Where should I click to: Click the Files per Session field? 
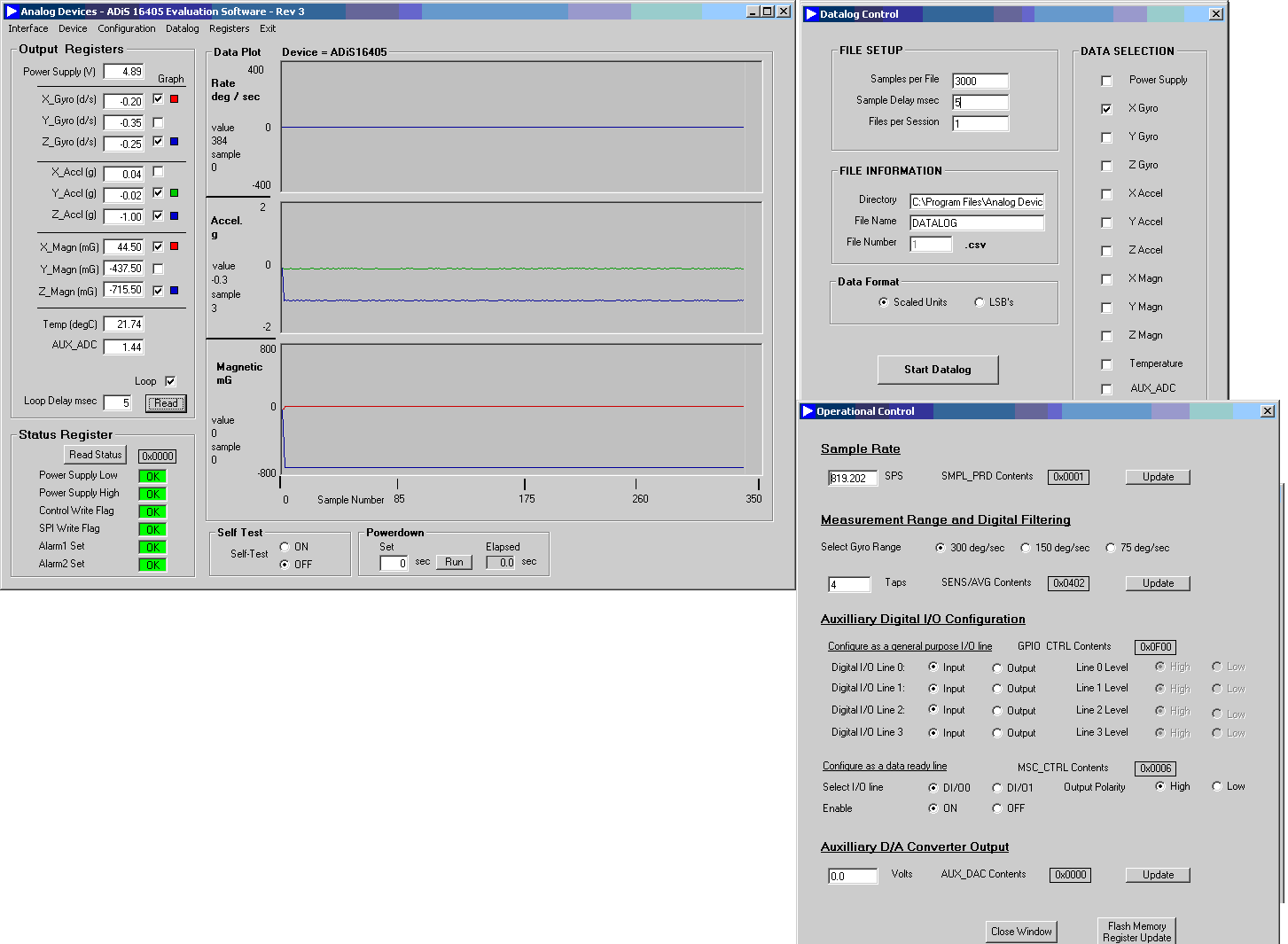coord(980,123)
